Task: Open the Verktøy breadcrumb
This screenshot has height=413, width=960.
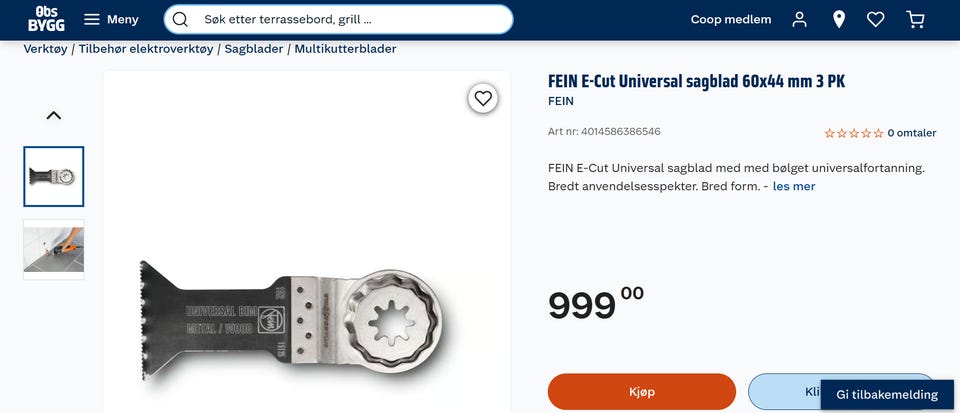Action: 45,49
